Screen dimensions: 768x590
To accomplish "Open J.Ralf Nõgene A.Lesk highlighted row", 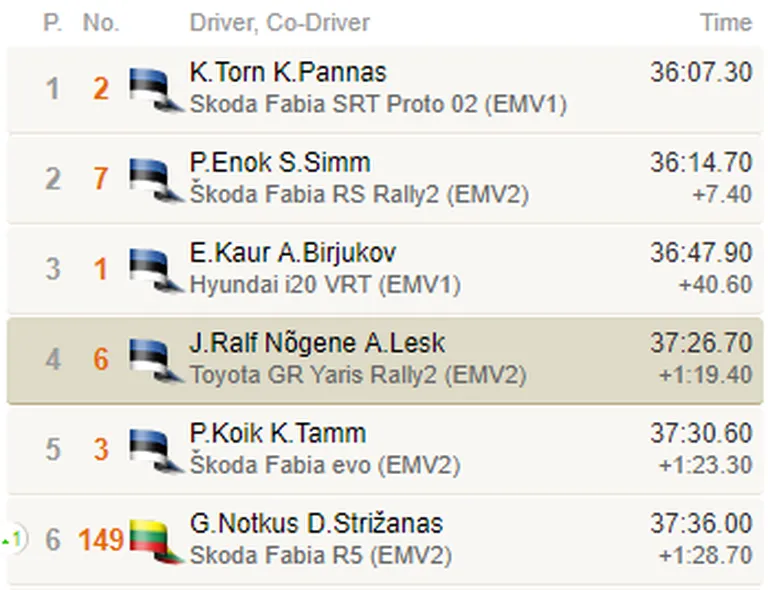I will pos(384,361).
